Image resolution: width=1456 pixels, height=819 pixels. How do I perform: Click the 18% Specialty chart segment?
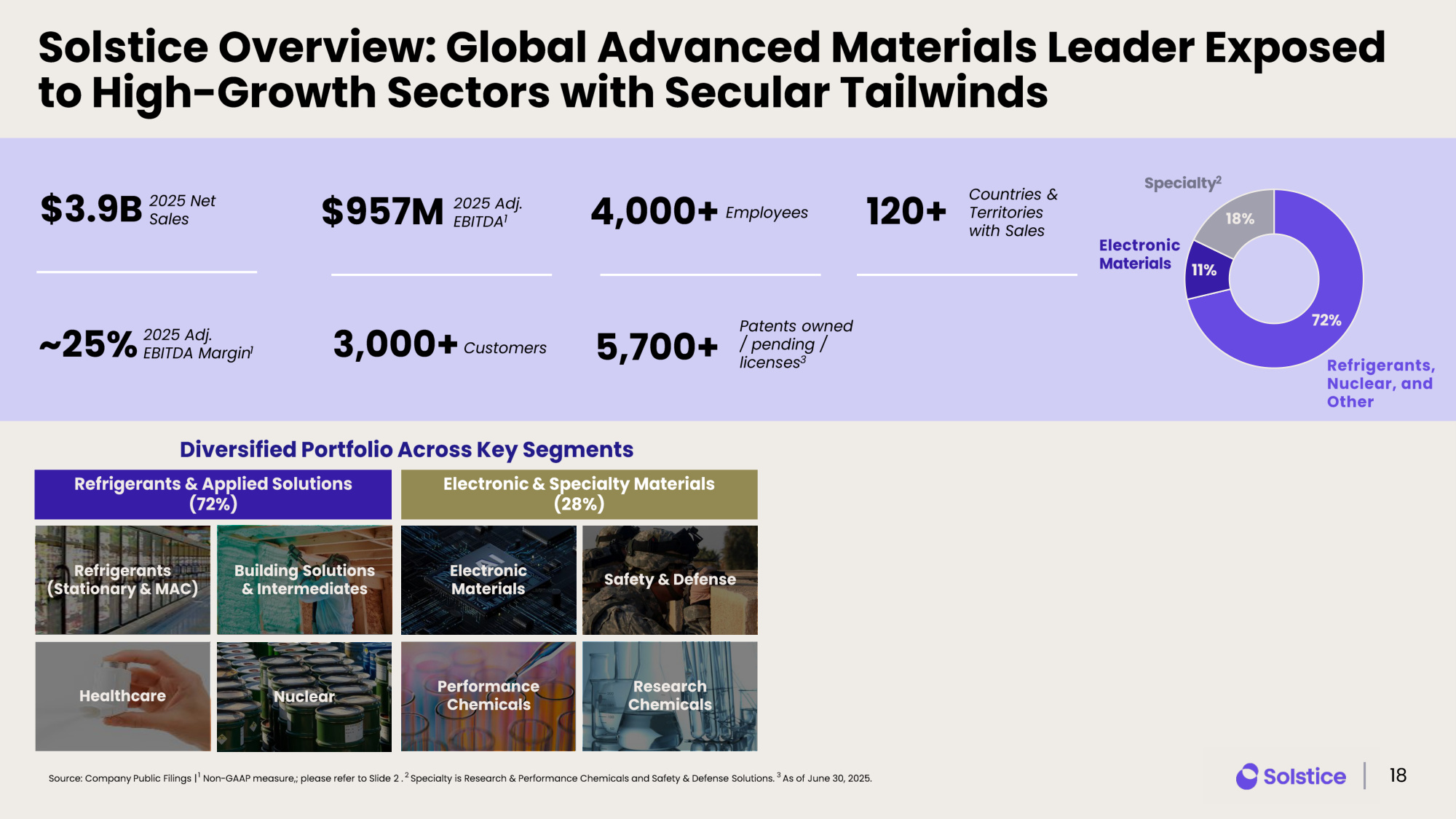coord(1239,218)
